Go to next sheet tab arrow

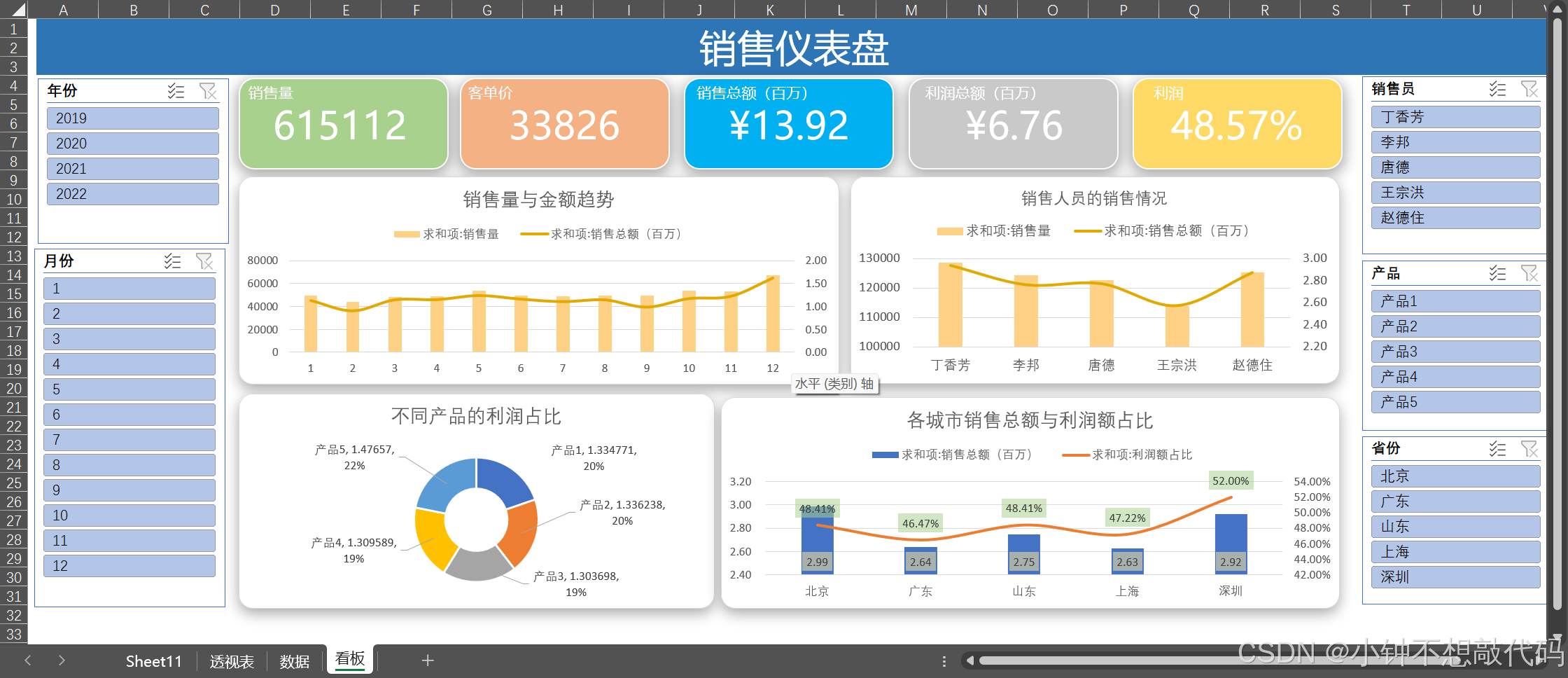coord(62,660)
